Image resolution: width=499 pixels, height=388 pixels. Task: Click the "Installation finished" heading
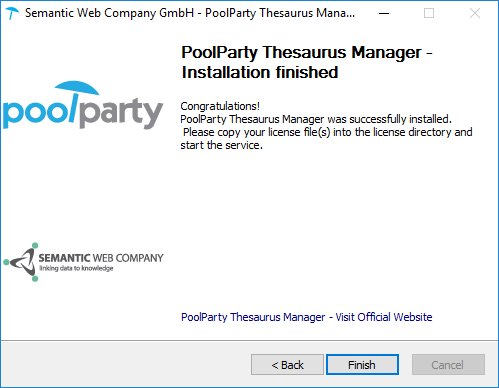tap(260, 72)
